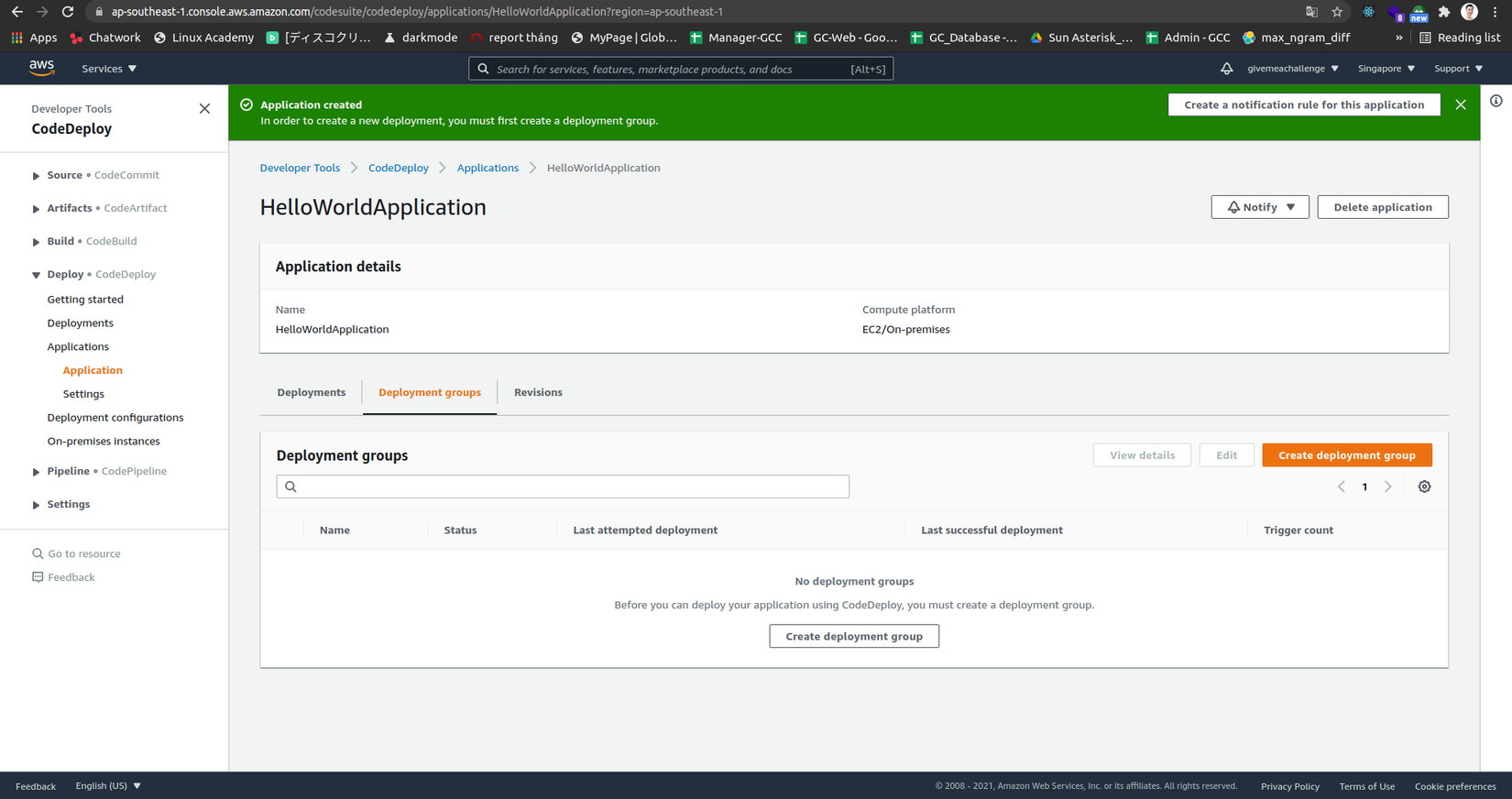The image size is (1512, 799).
Task: Open Deployments in the sidebar
Action: [81, 323]
